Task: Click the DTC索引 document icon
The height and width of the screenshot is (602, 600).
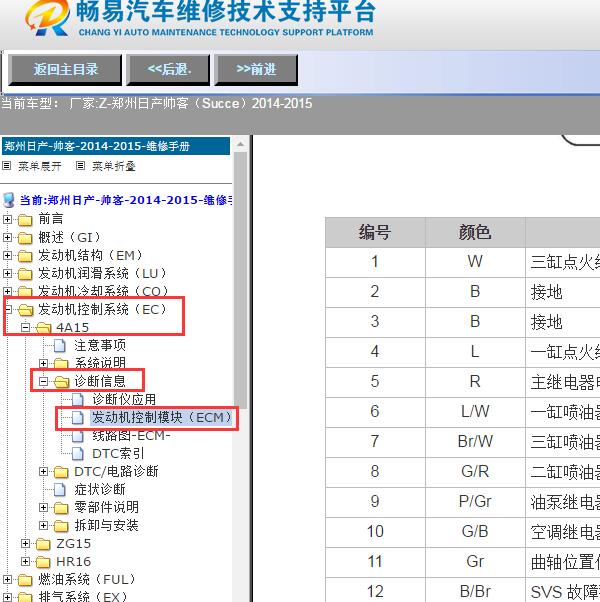Action: tap(78, 454)
